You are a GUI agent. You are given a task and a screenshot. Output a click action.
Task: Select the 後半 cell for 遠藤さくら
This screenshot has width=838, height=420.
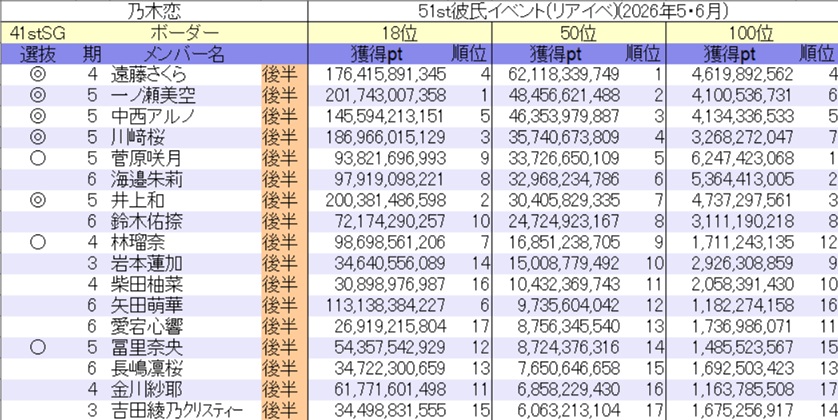(284, 74)
